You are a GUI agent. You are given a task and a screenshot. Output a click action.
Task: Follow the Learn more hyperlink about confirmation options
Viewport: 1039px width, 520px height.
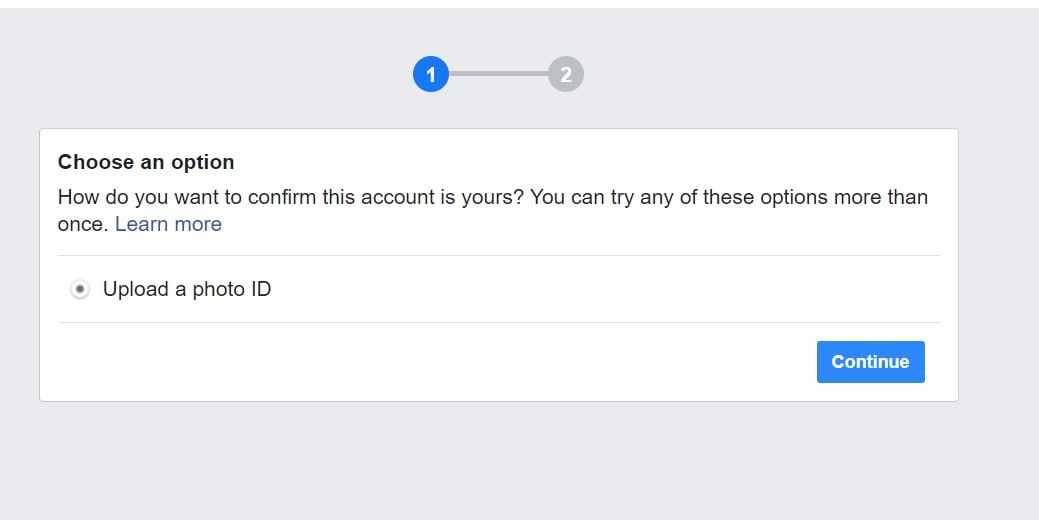168,224
